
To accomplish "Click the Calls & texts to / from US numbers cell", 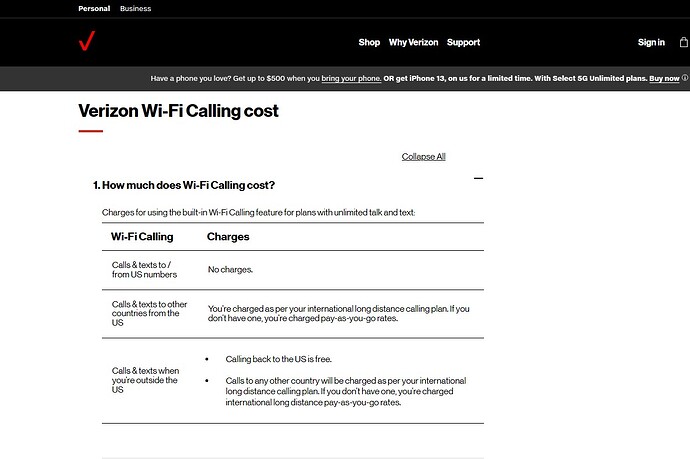I will pos(144,270).
